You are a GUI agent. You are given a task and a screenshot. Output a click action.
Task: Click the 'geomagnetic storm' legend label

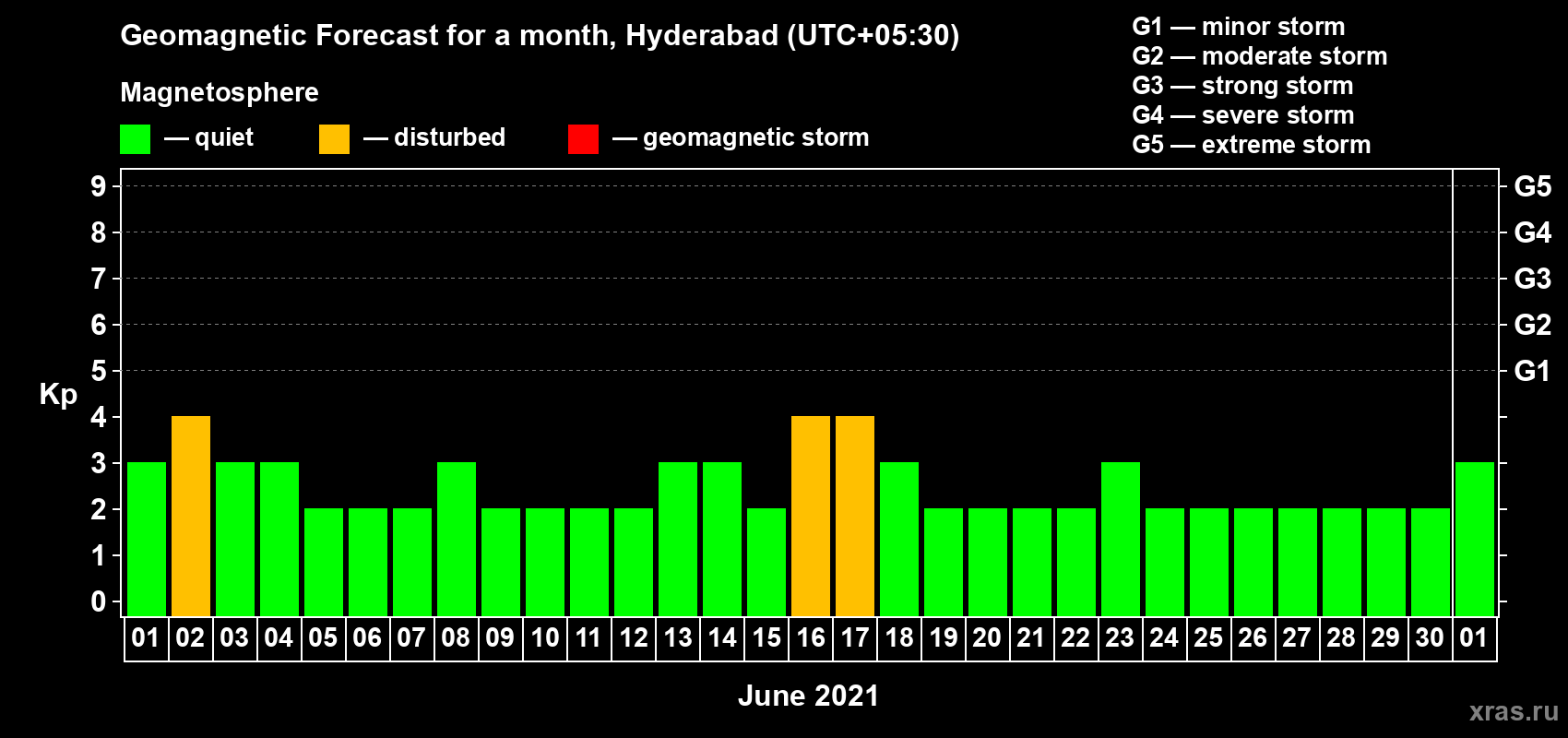(x=756, y=137)
